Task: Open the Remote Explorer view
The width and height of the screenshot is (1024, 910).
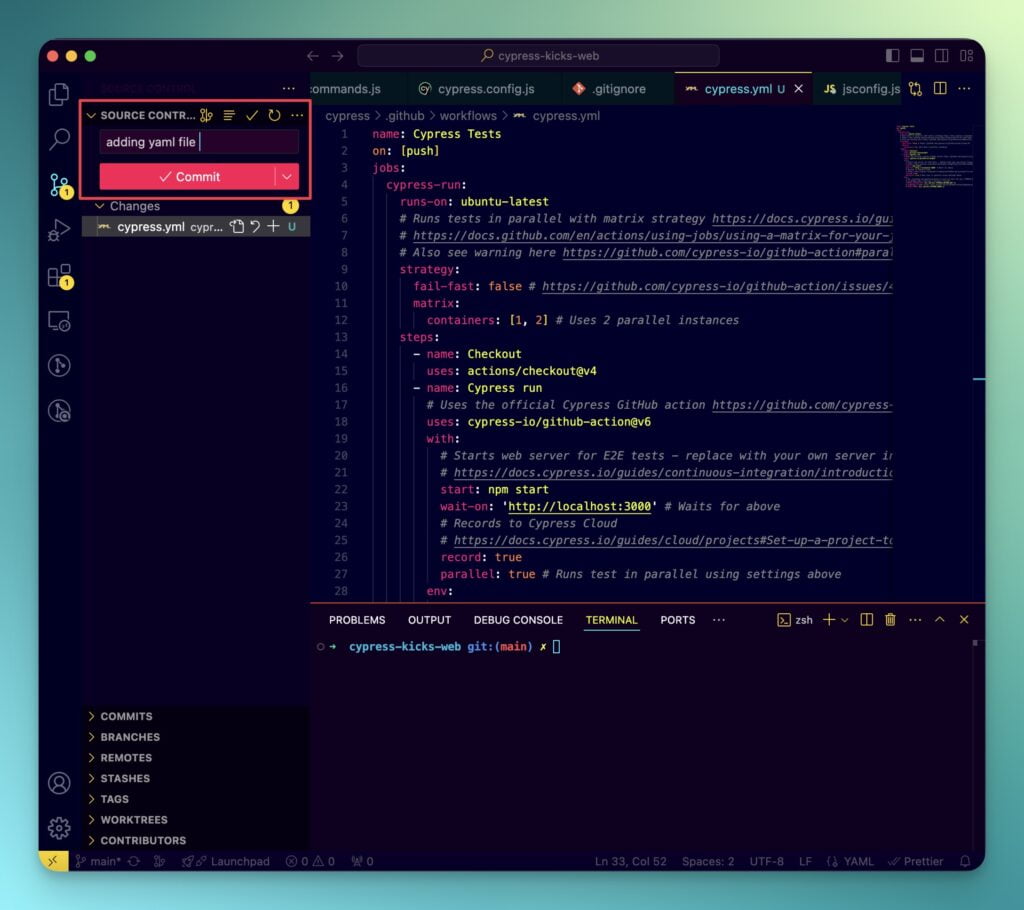Action: click(x=59, y=321)
